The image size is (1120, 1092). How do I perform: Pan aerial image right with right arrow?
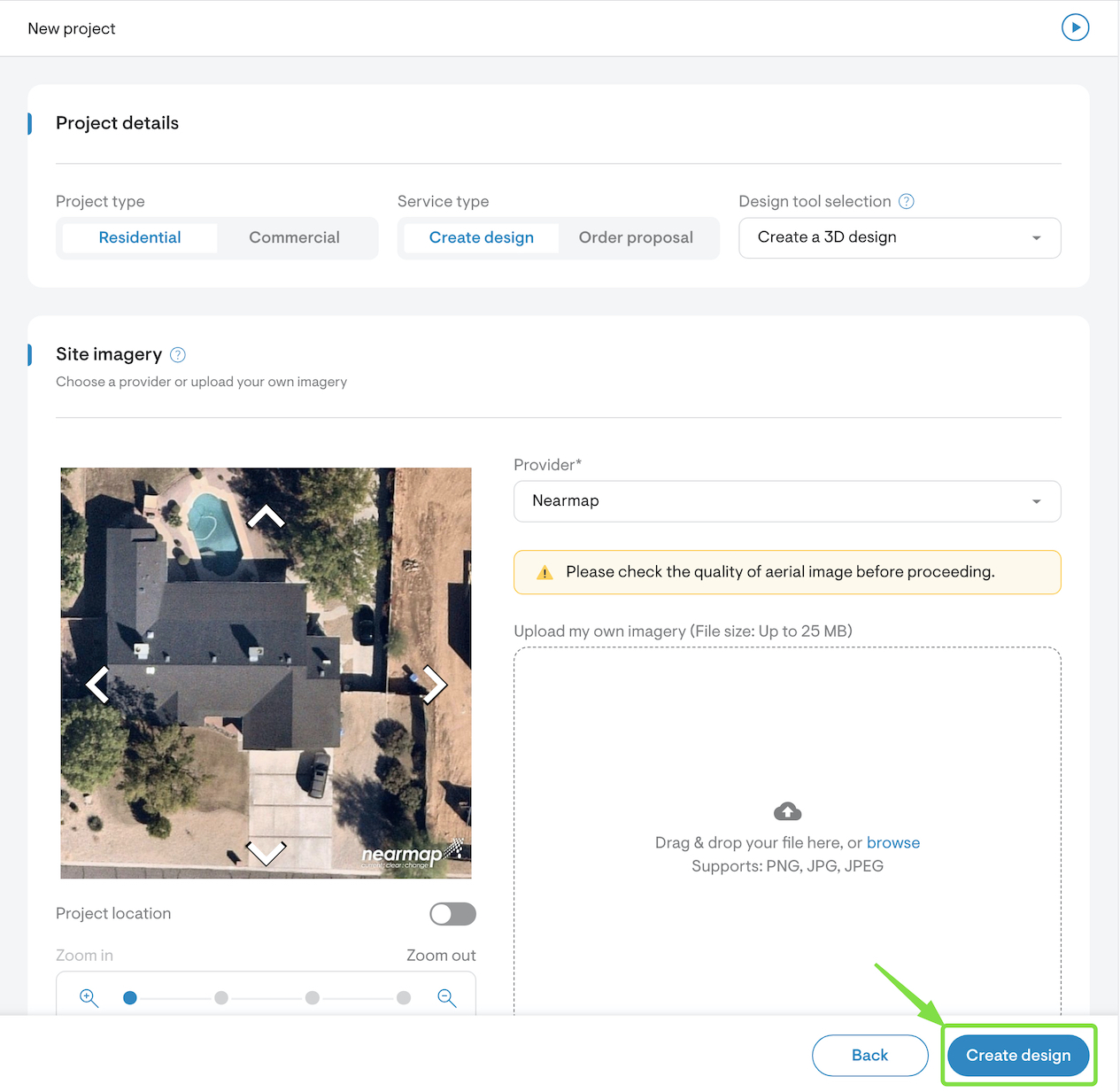point(434,685)
